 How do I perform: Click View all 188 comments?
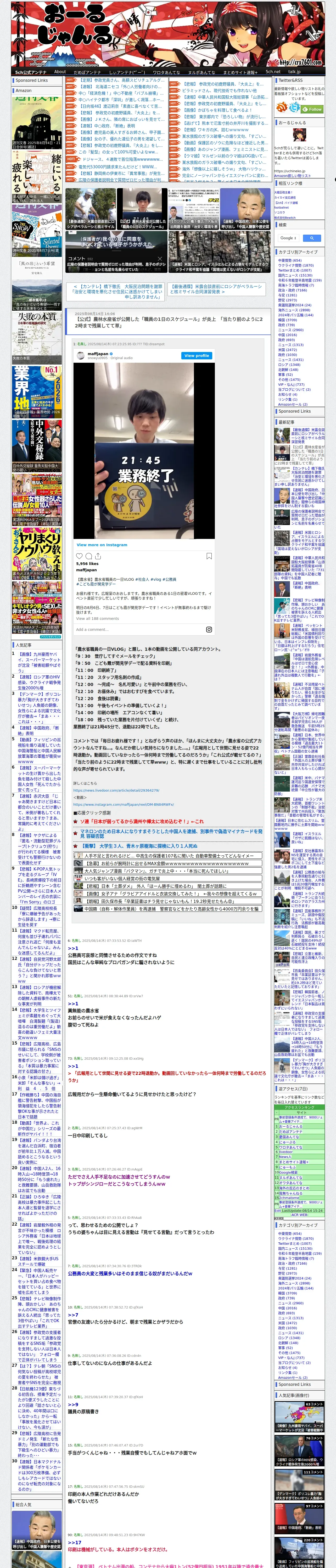pyautogui.click(x=98, y=618)
